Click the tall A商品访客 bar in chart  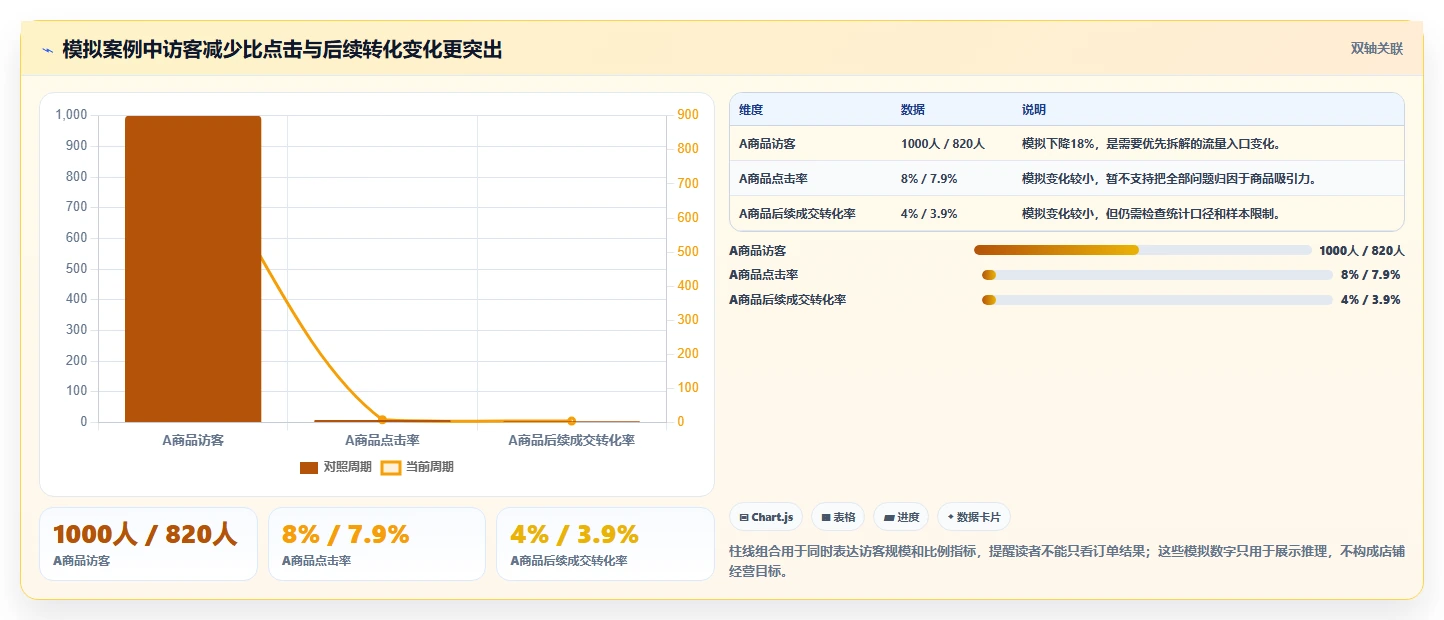tap(193, 269)
